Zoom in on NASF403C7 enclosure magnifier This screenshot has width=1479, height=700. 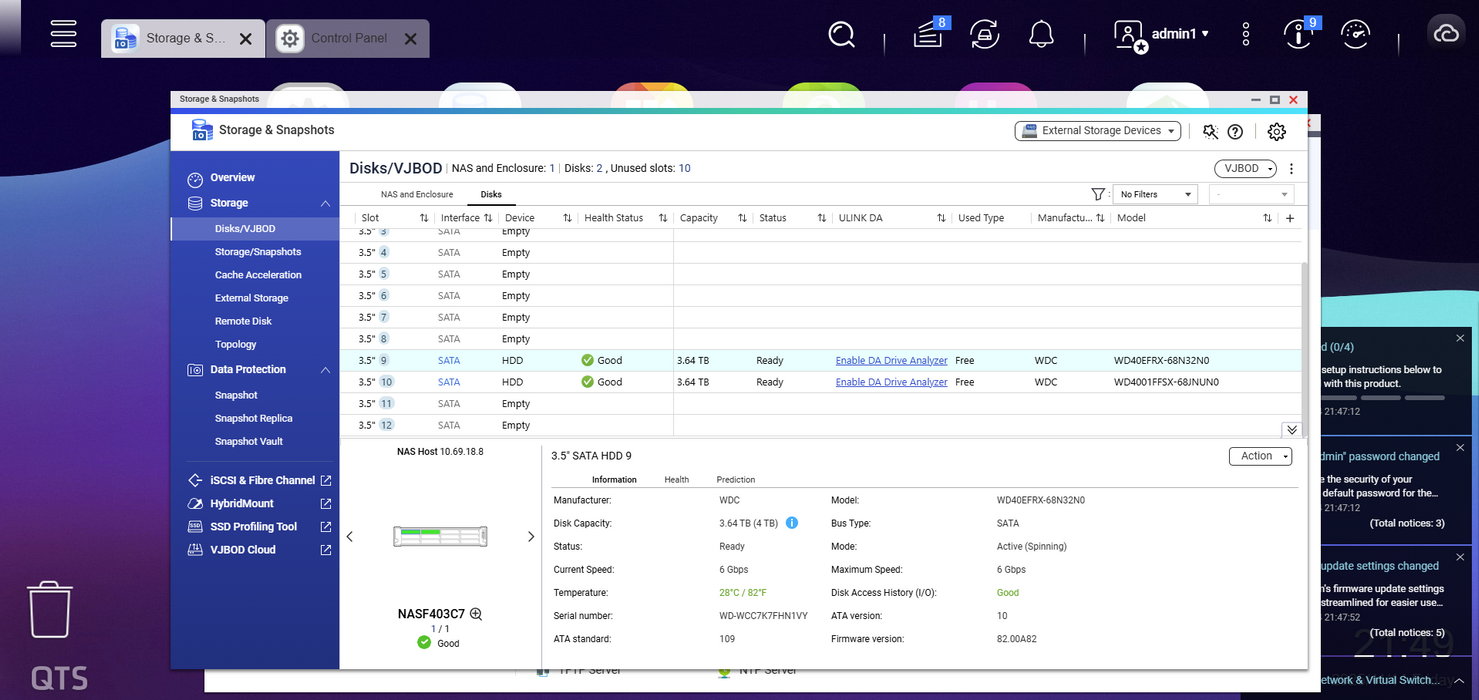[x=476, y=614]
